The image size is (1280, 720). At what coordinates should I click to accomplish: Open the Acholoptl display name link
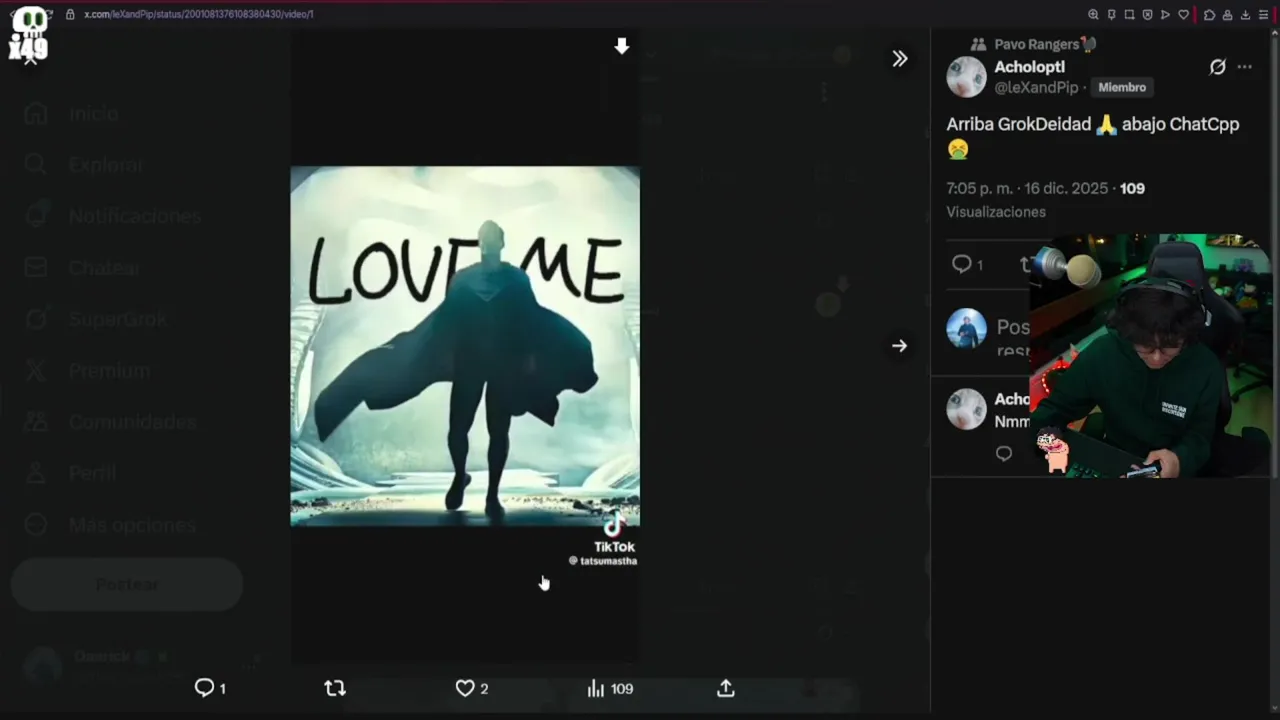[x=1029, y=67]
